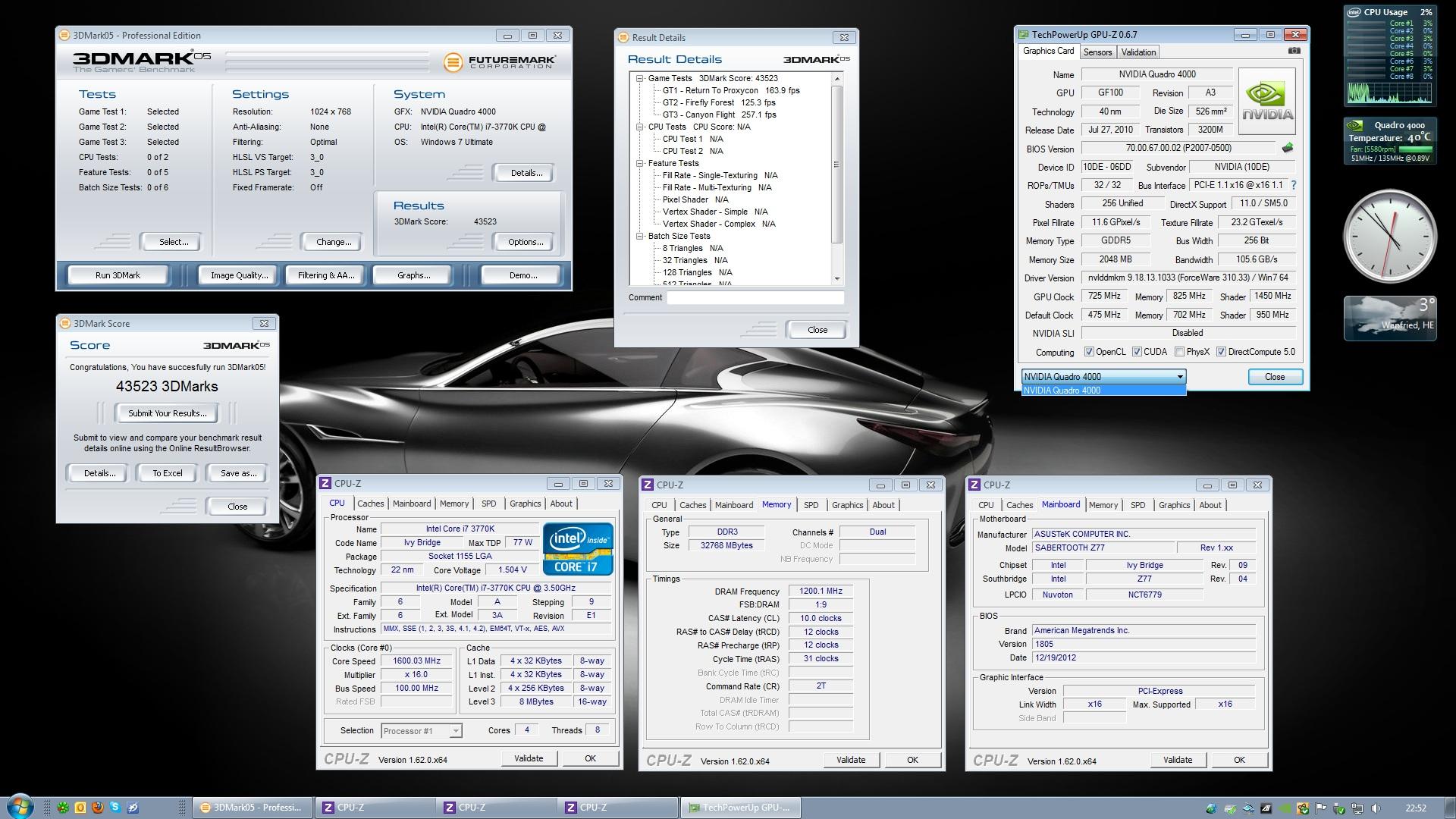
Task: Open the Graphics tab in the rightmost CPU-Z window
Action: click(1174, 505)
